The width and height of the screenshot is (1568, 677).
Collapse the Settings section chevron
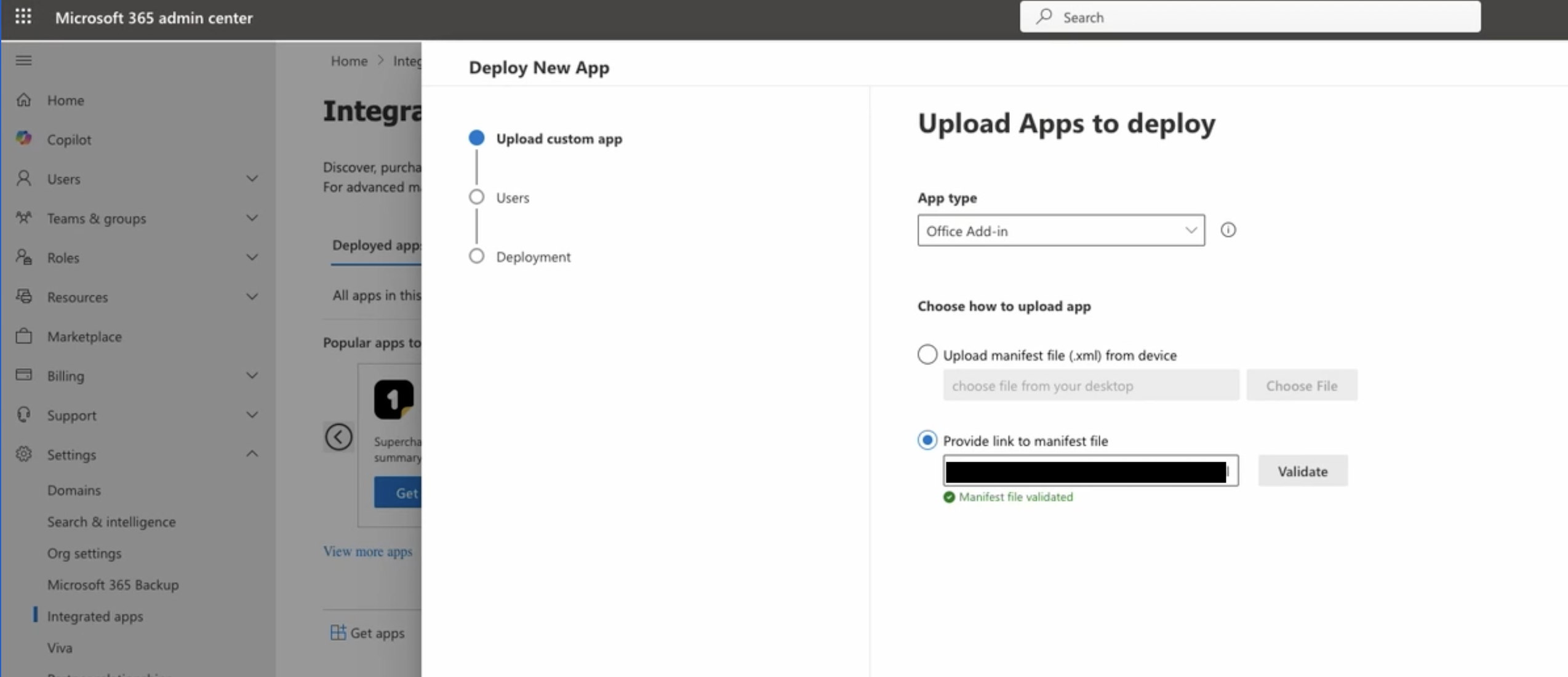click(x=252, y=454)
